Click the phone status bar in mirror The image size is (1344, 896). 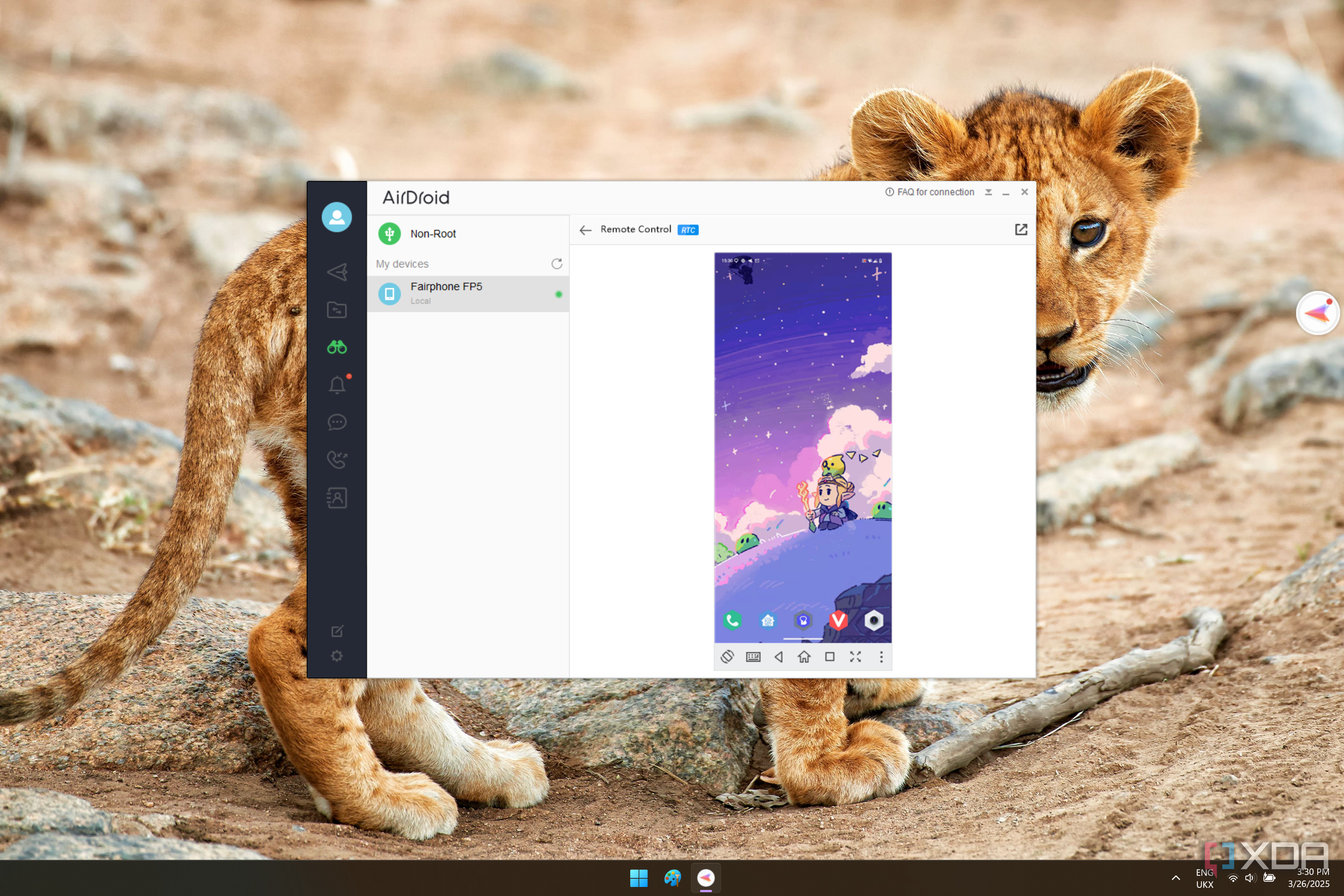(803, 260)
